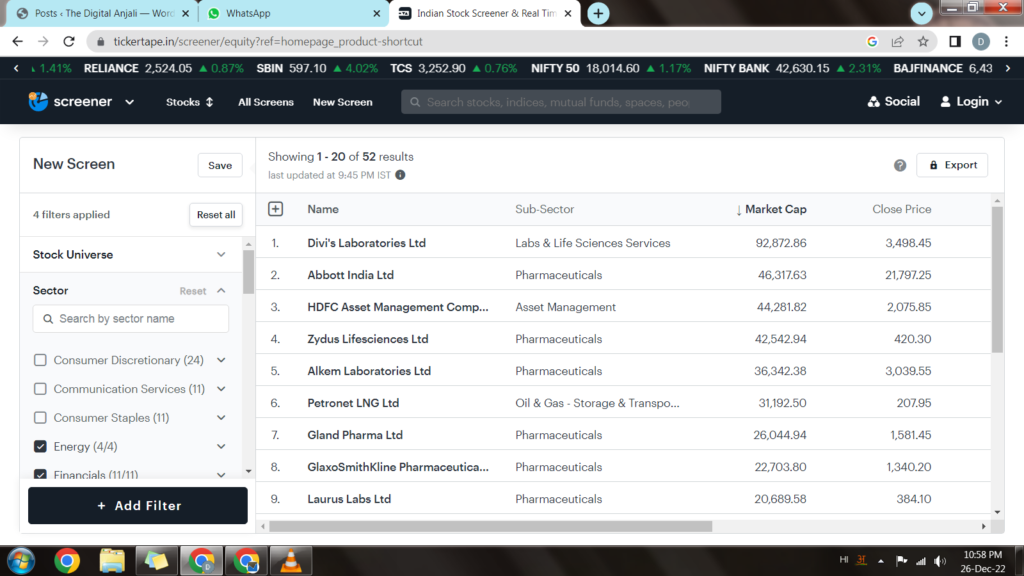Screen dimensions: 1024x576
Task: Click Export button
Action: (952, 165)
